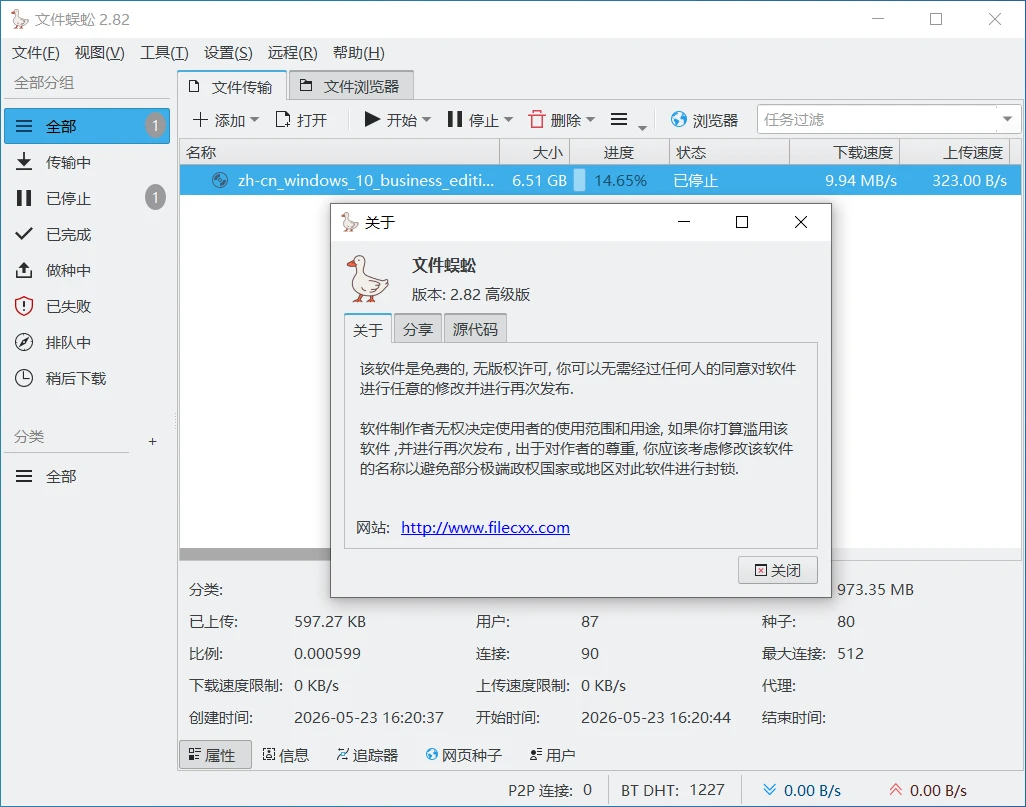This screenshot has height=807, width=1026.
Task: Click the 关闭 button in the dialog
Action: pyautogui.click(x=777, y=570)
